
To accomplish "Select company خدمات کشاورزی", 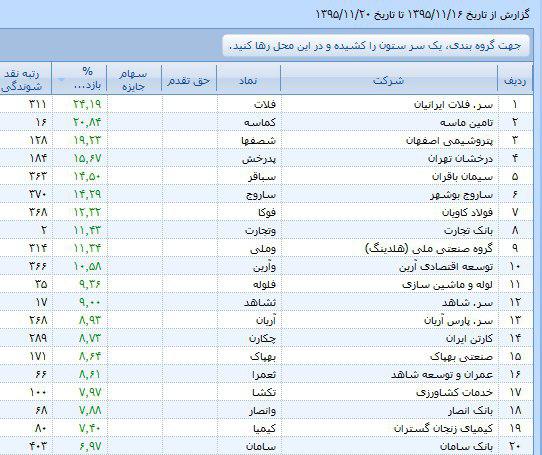I will [x=455, y=392].
